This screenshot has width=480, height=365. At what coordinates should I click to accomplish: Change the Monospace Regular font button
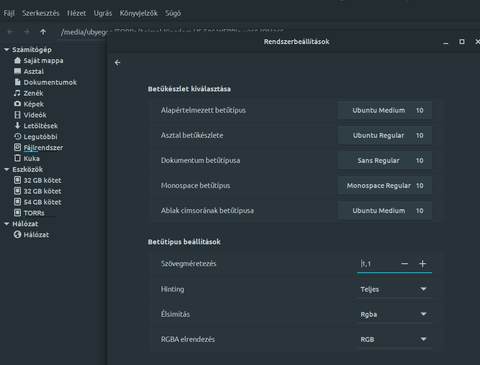(x=385, y=186)
